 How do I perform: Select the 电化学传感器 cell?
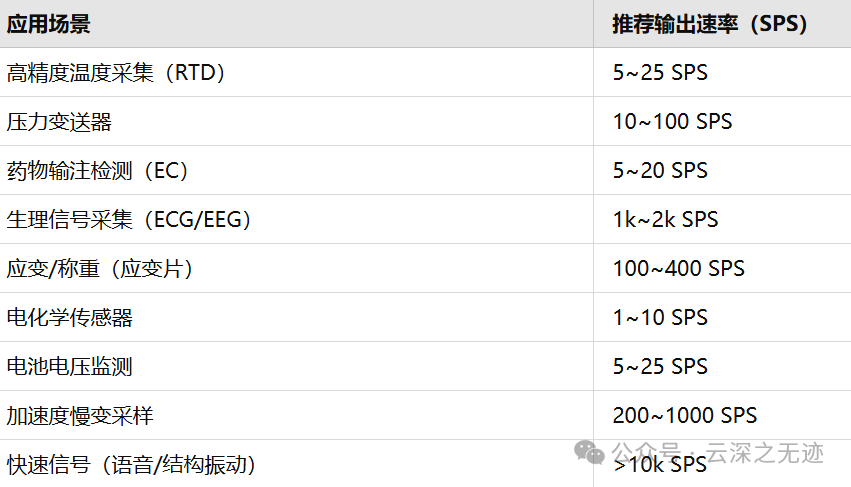pyautogui.click(x=297, y=317)
